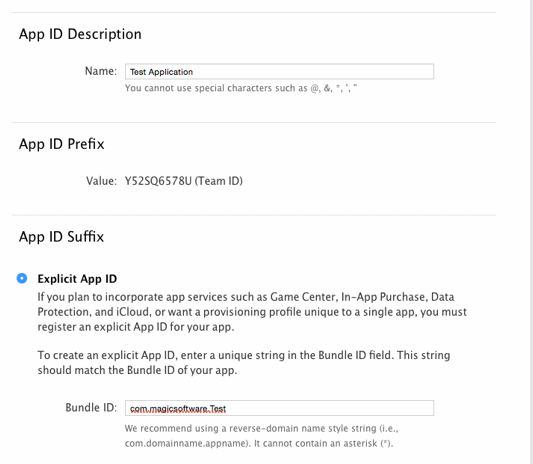
Task: Click the special characters hint text
Action: (x=241, y=88)
